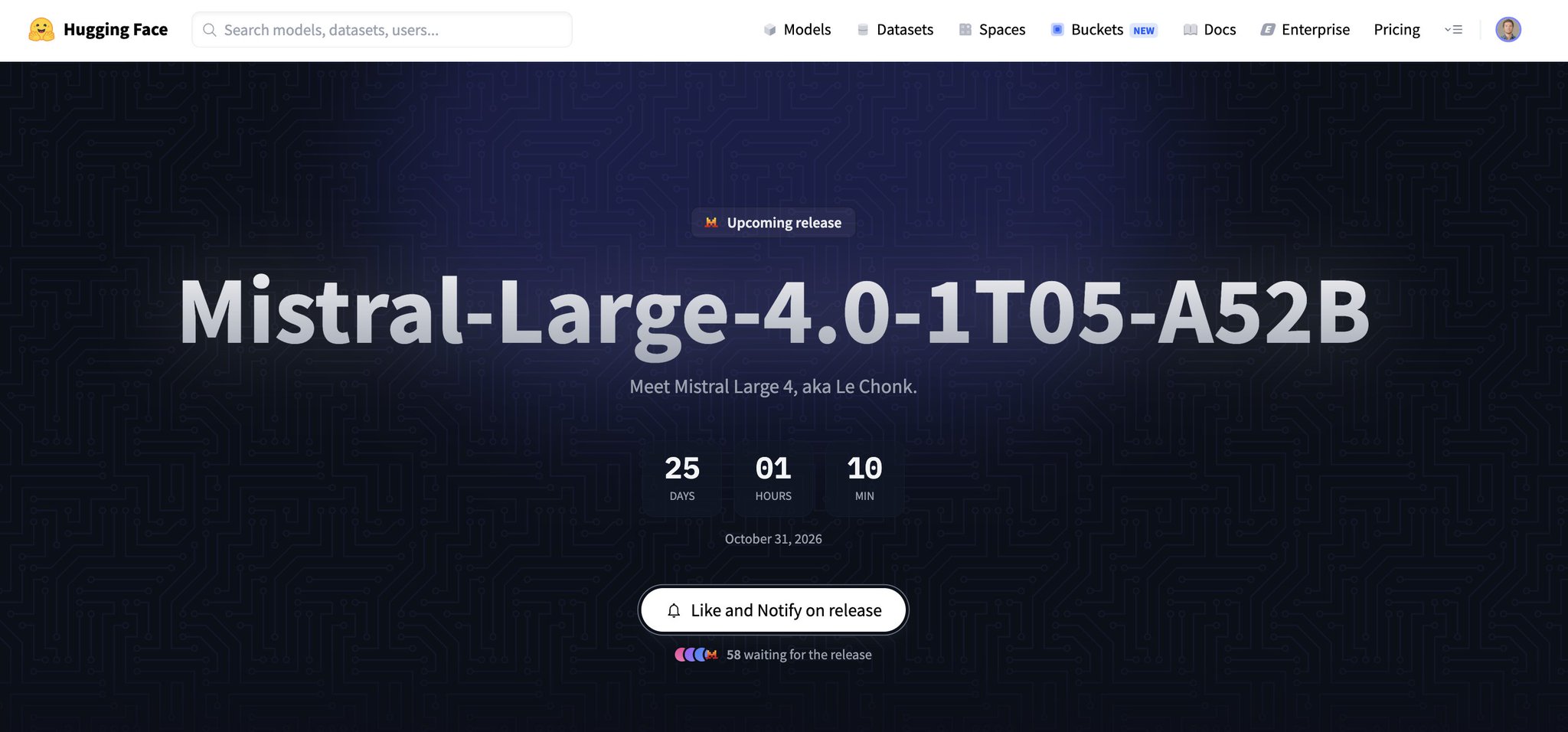Open the Models page

point(807,30)
